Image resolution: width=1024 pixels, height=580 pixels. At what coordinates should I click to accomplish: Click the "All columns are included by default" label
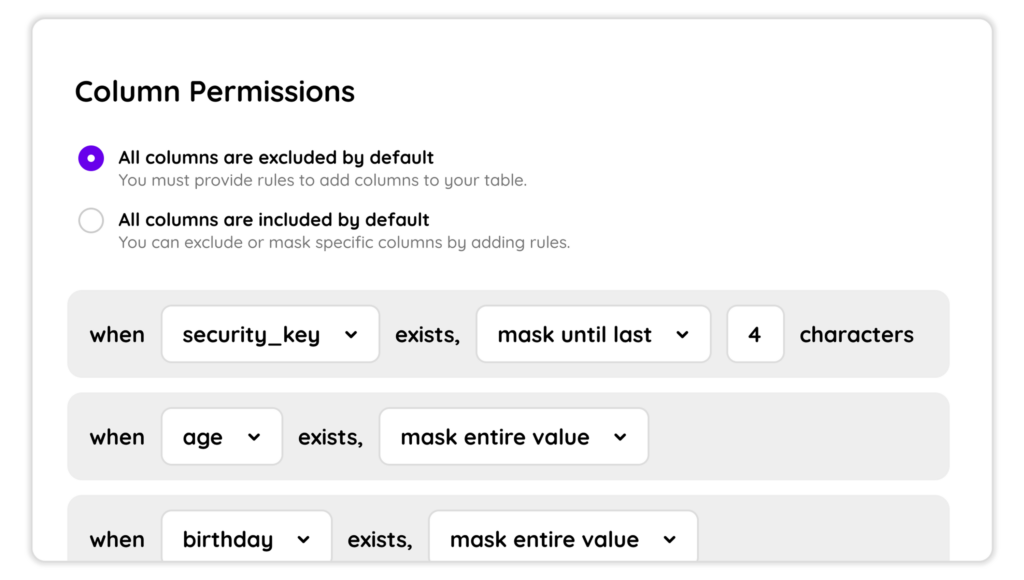(x=273, y=220)
